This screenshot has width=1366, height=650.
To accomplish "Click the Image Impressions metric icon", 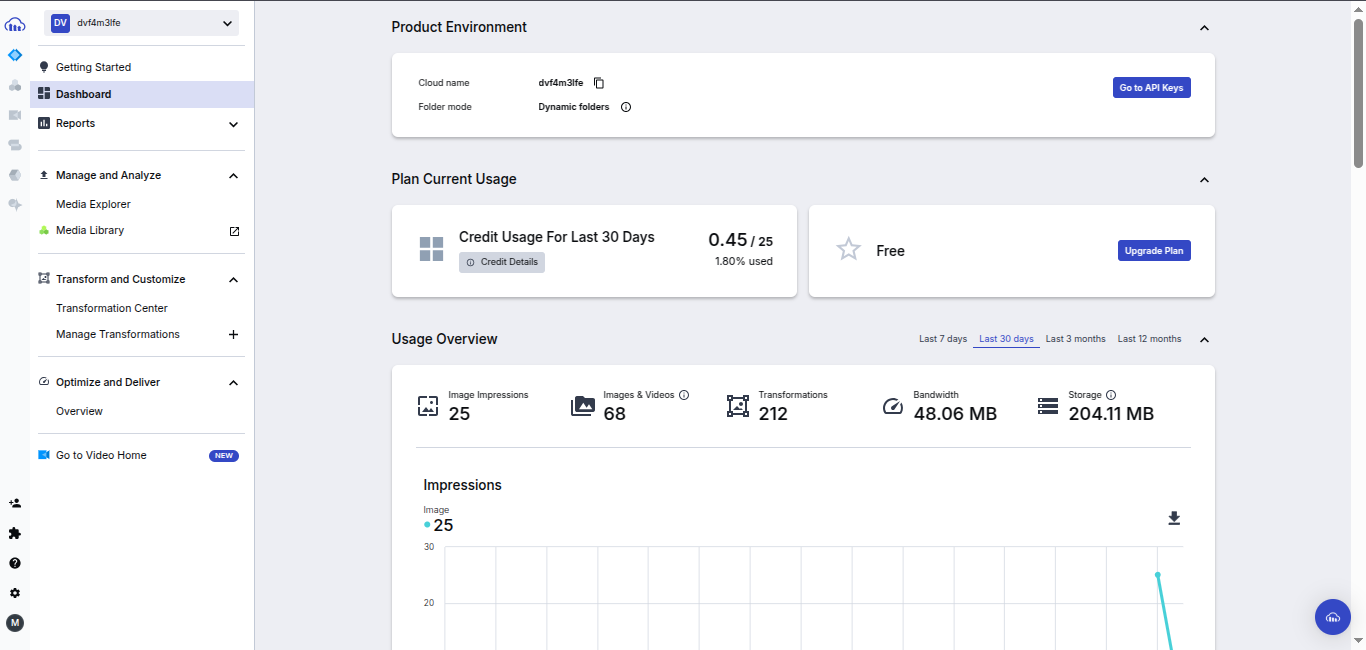I will 428,406.
